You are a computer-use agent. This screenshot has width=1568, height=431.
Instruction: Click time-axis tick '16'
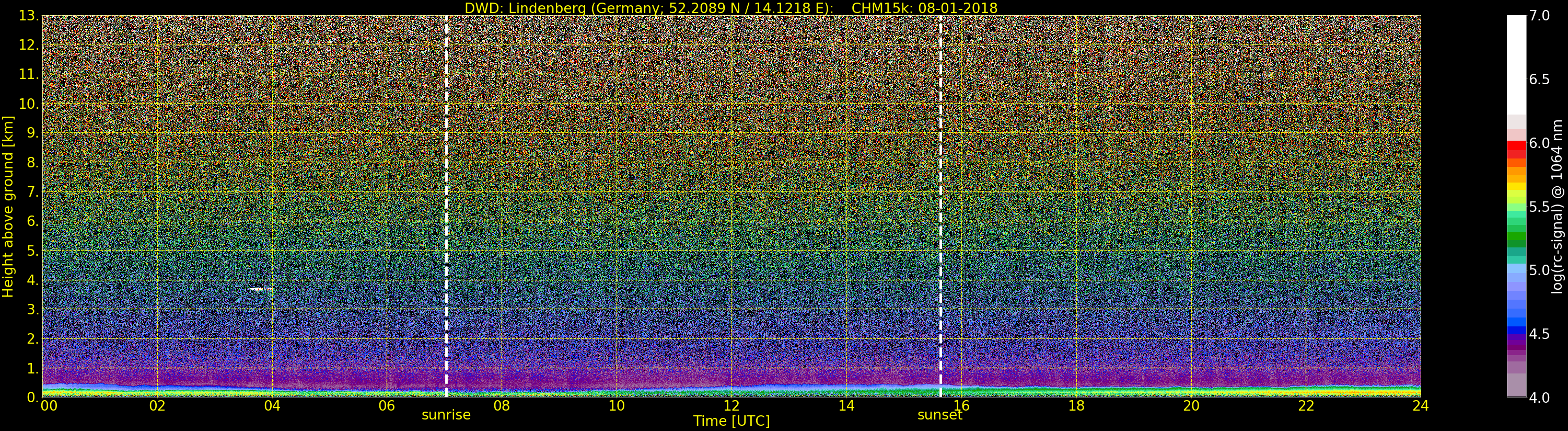(961, 405)
